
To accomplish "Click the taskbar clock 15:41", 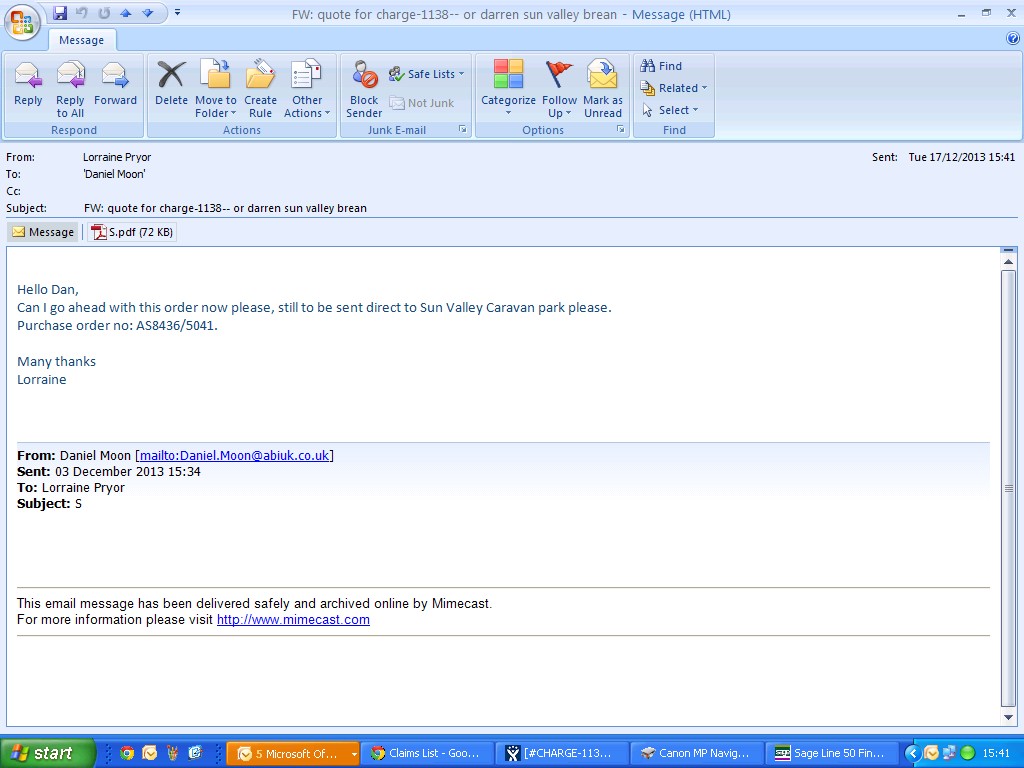I will (x=996, y=753).
